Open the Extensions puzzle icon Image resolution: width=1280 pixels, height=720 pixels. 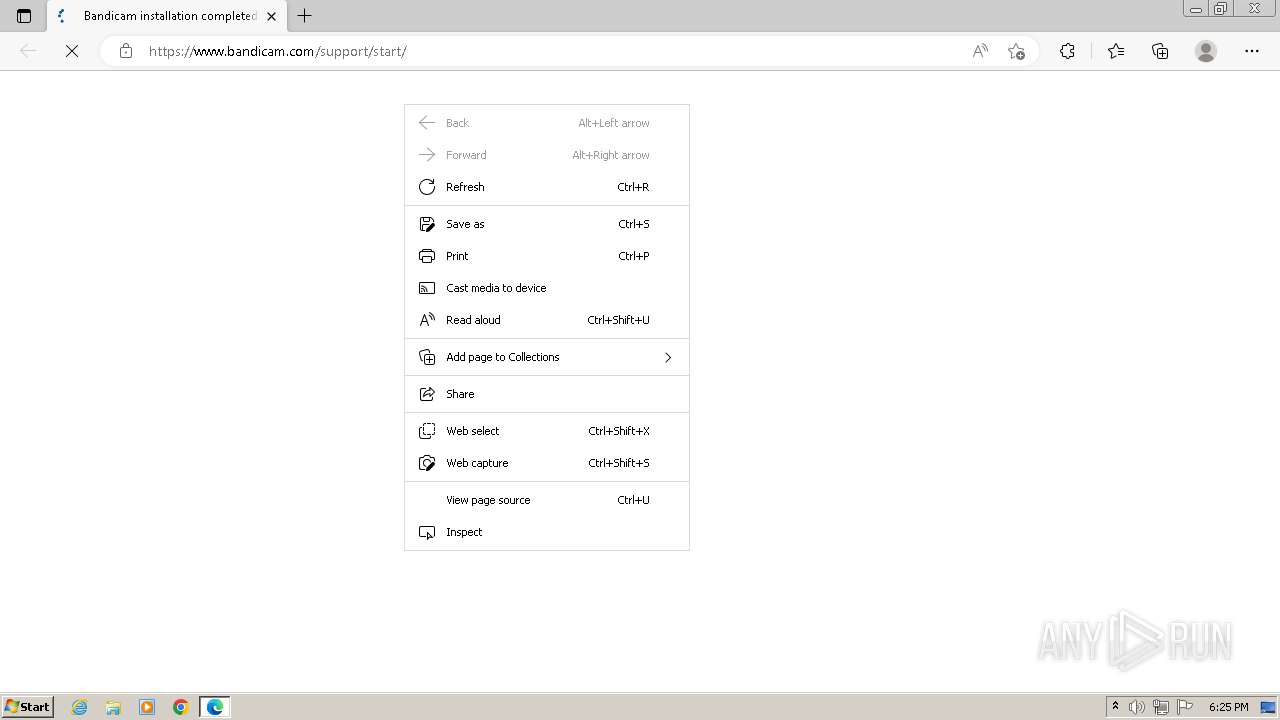pos(1067,51)
